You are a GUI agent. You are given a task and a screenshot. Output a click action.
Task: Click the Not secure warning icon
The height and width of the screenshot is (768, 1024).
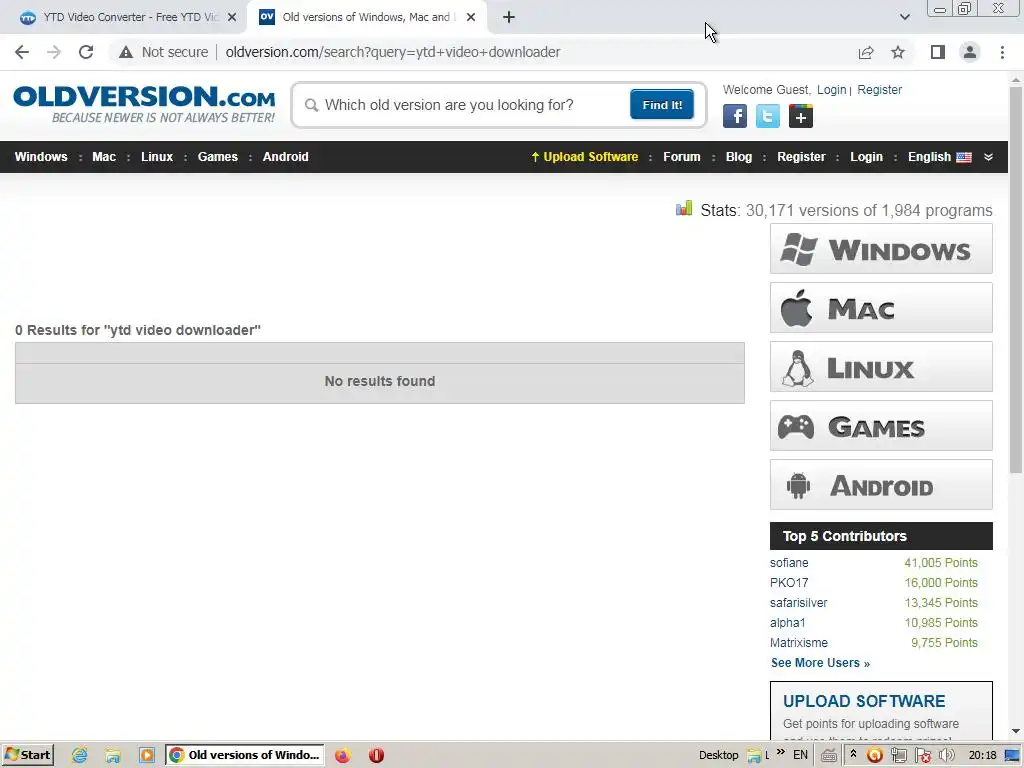point(126,52)
